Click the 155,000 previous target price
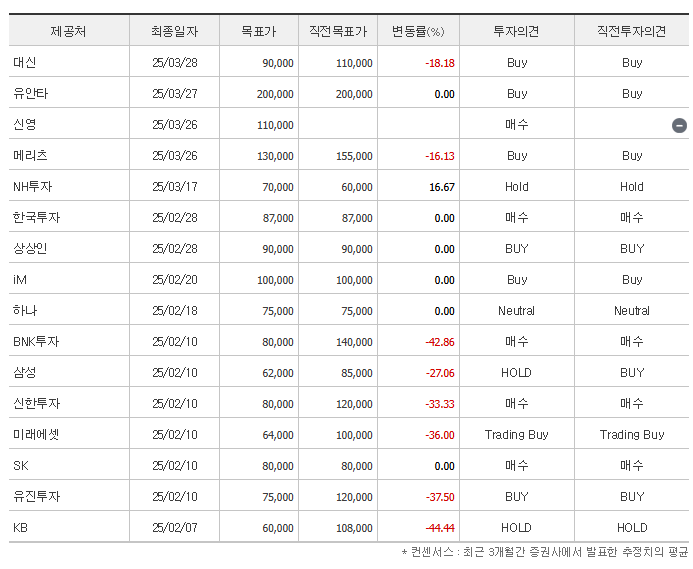 pyautogui.click(x=354, y=156)
